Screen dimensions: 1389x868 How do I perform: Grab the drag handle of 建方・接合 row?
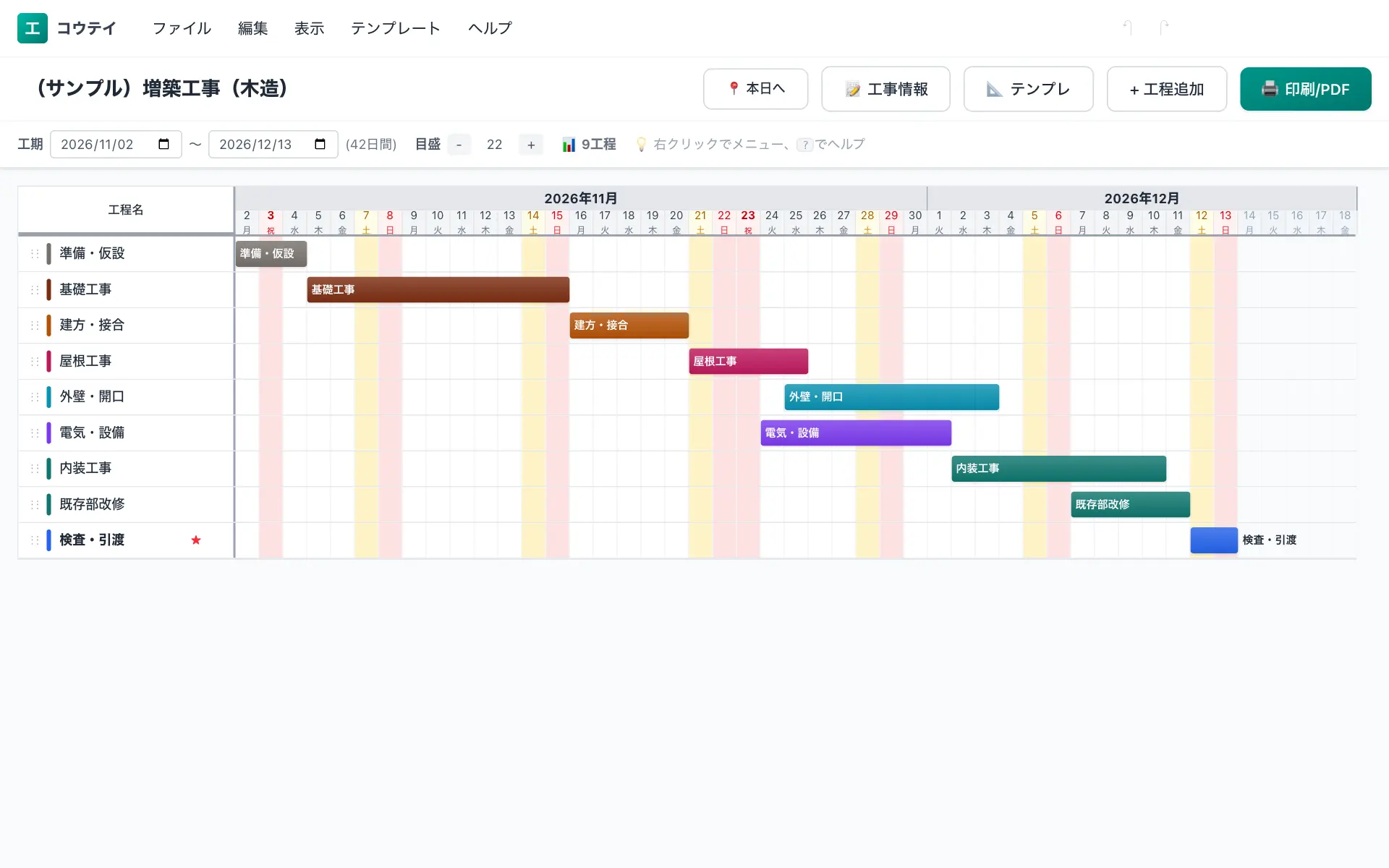pos(35,325)
